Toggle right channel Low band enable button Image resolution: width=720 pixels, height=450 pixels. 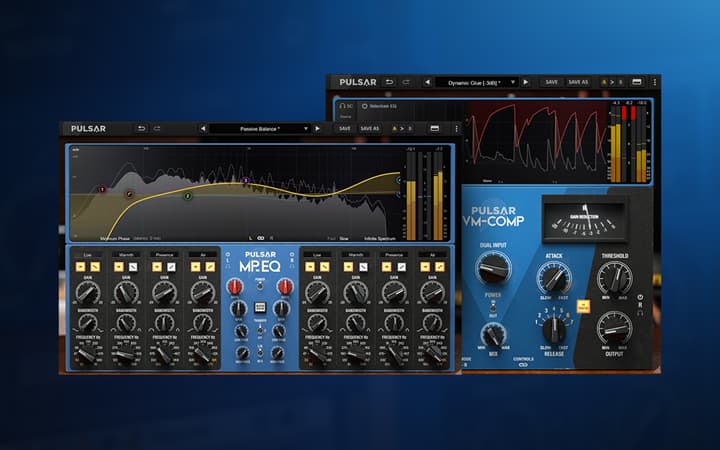coord(310,267)
